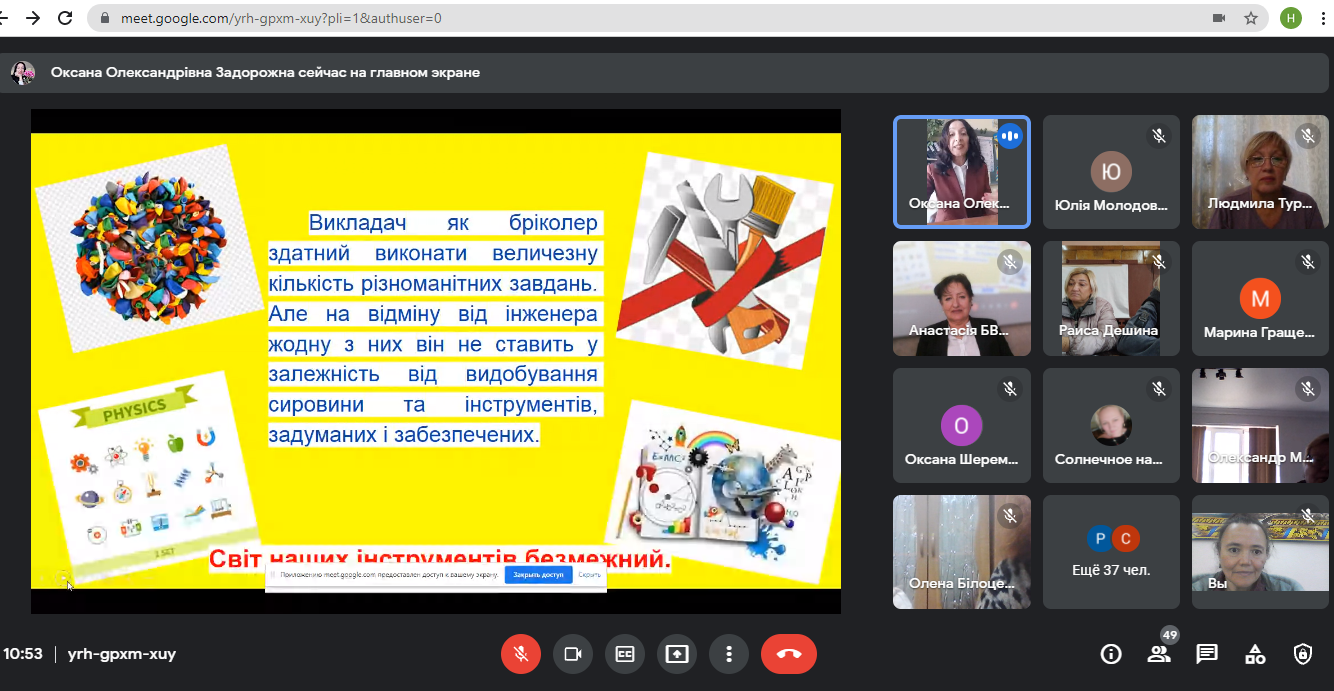Open the chat messages panel
The height and width of the screenshot is (691, 1334).
coord(1207,654)
